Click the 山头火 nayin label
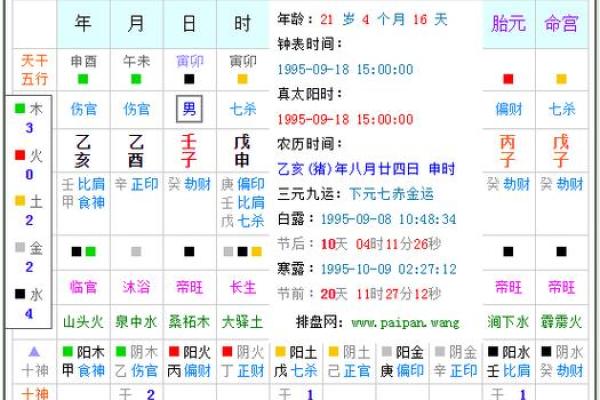Image resolution: width=600 pixels, height=400 pixels. [83, 322]
